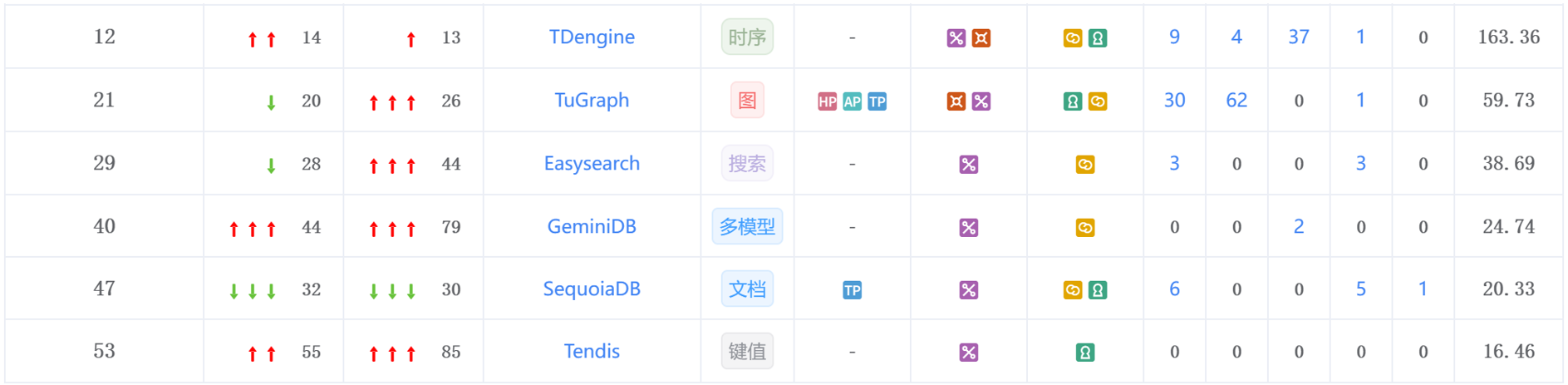Screen dimensions: 1568x385
Task: Click rank number 40 in the first column
Action: pyautogui.click(x=104, y=227)
